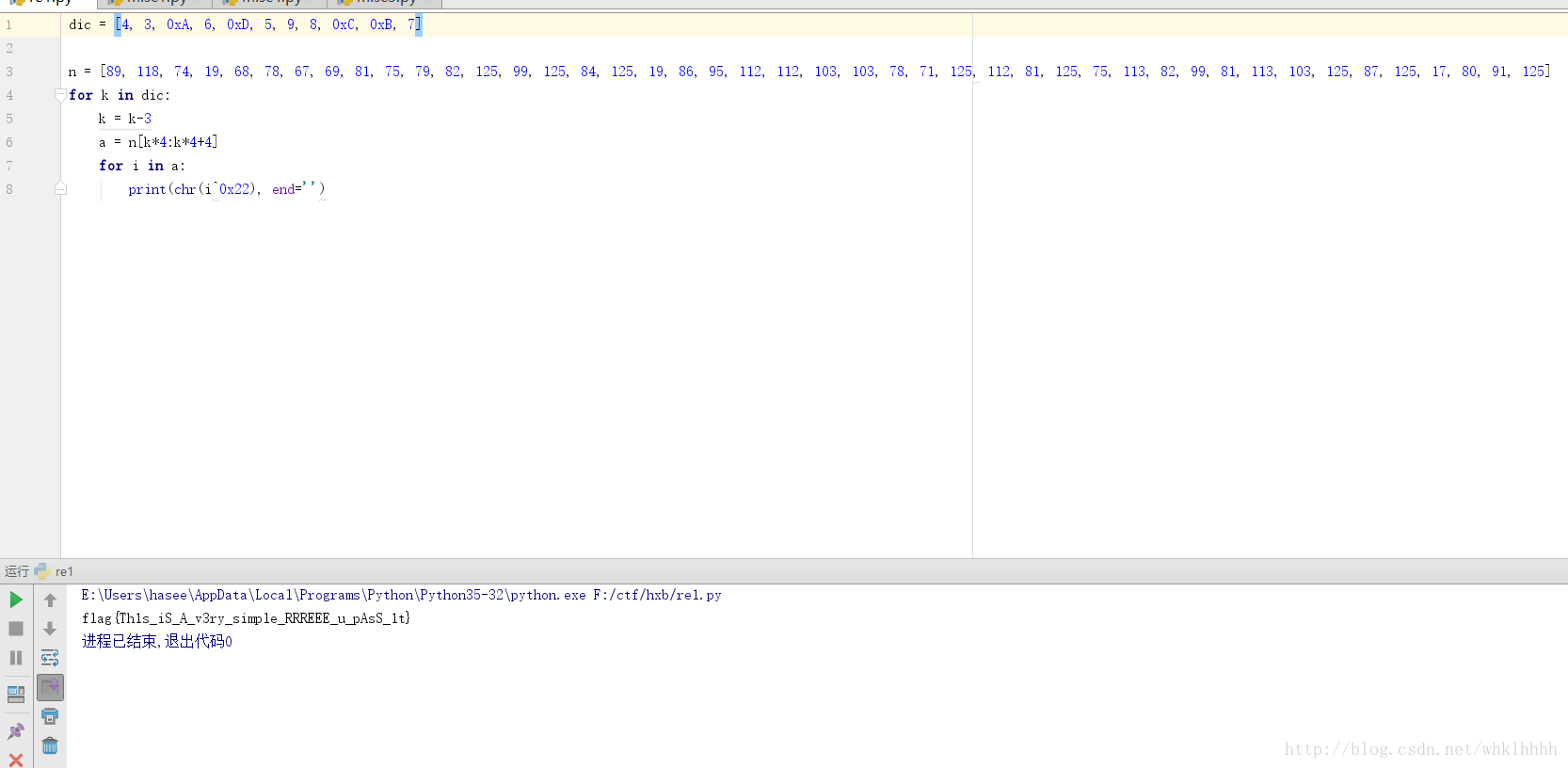The image size is (1568, 768).
Task: Clear console with trash can icon
Action: click(x=50, y=746)
